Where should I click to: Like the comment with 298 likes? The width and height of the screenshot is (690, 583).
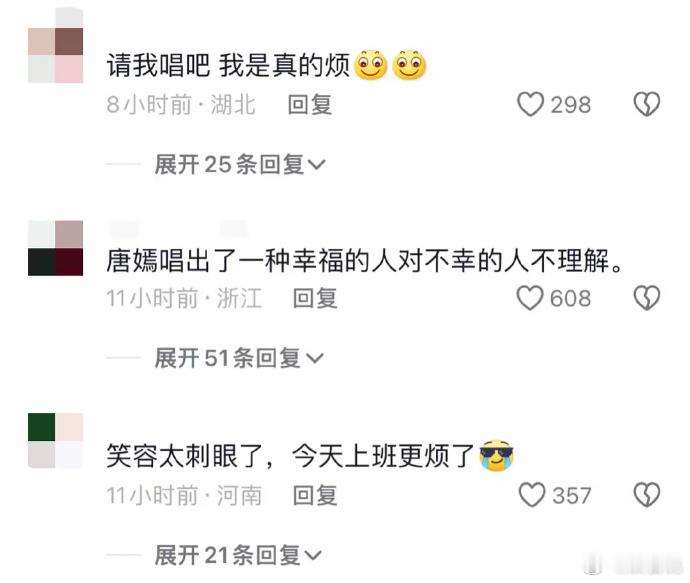click(x=530, y=104)
